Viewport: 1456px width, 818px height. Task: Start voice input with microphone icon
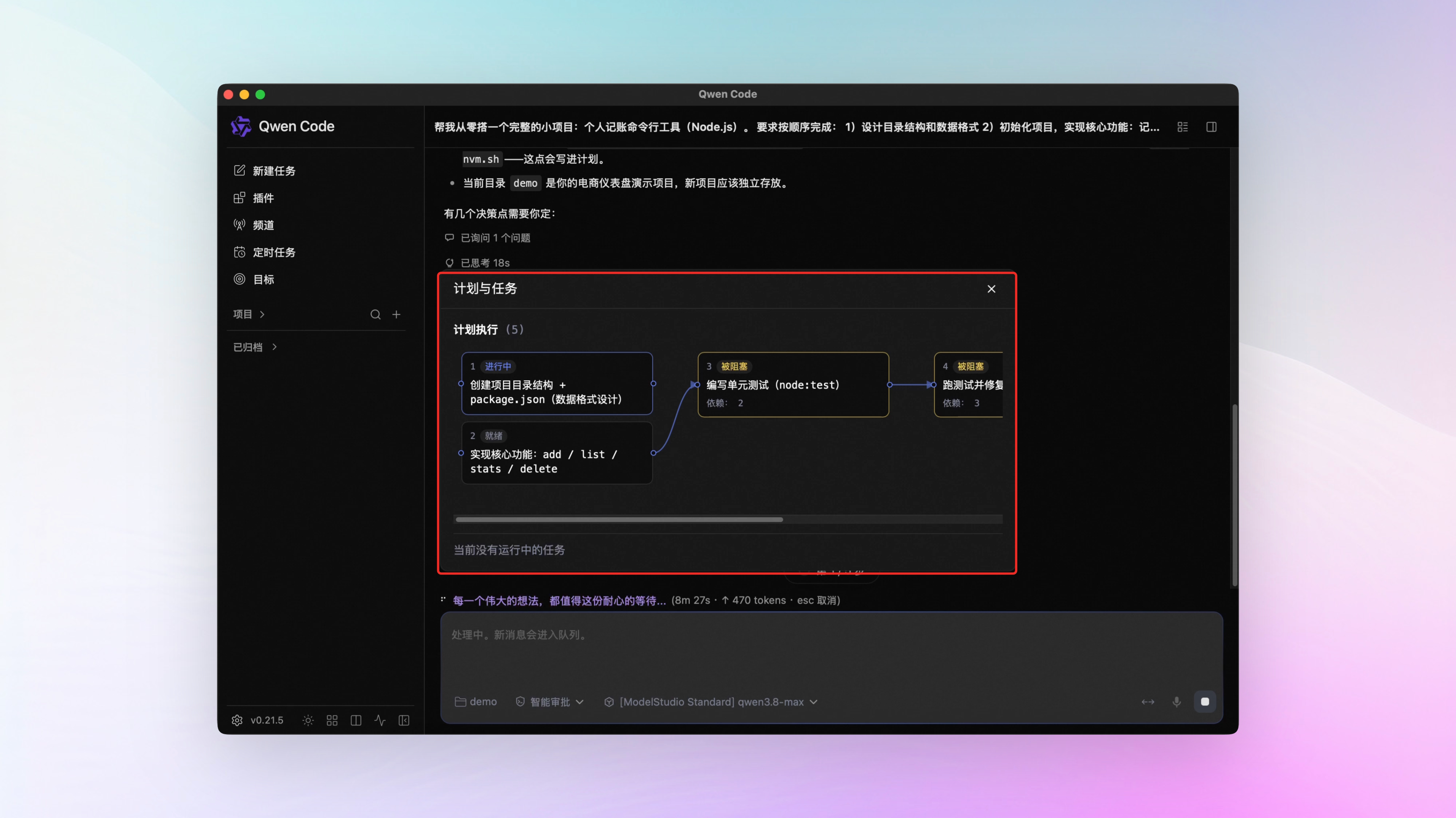1177,701
